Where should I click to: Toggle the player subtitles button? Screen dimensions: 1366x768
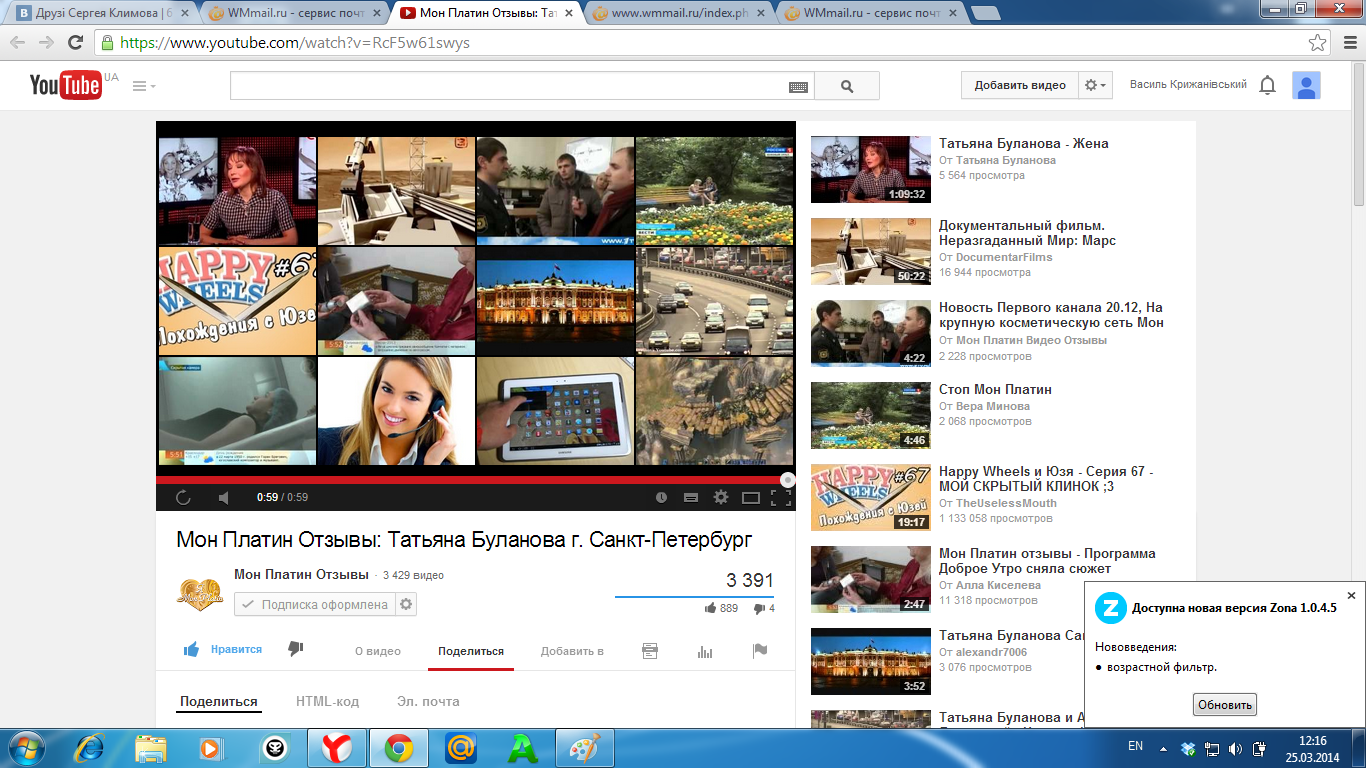(x=690, y=497)
